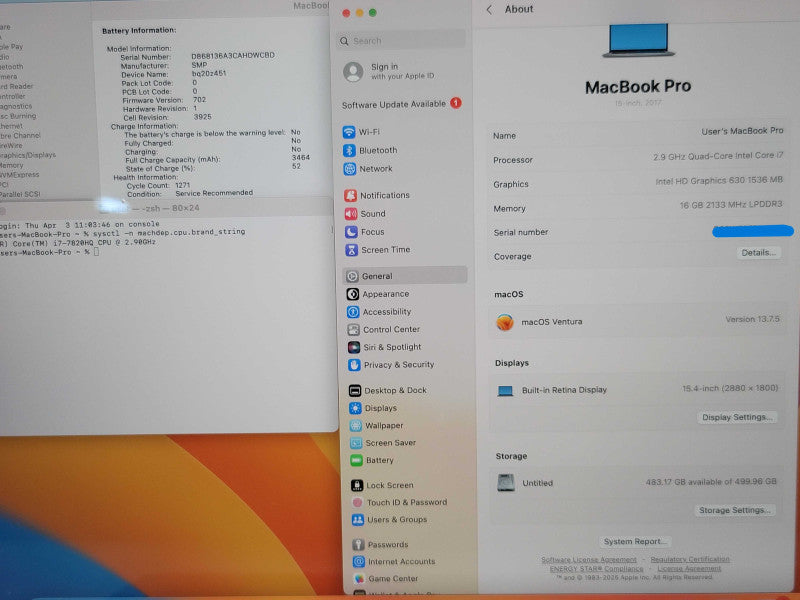Click the MacBook Pro laptop image
Viewport: 800px width, 600px height.
[638, 40]
